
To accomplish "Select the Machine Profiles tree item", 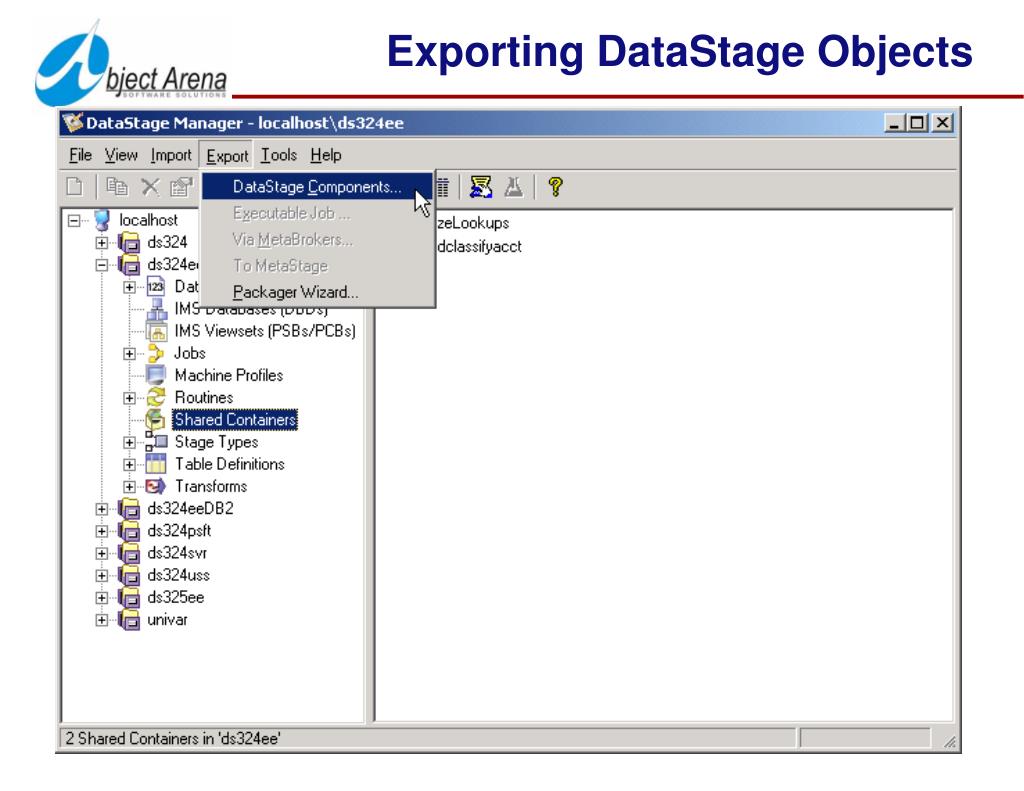I will [229, 375].
